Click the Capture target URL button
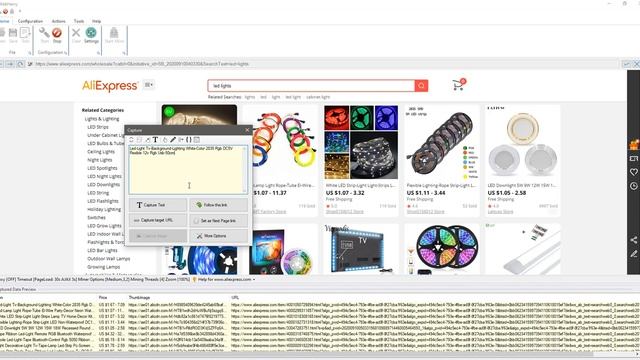 pos(158,220)
